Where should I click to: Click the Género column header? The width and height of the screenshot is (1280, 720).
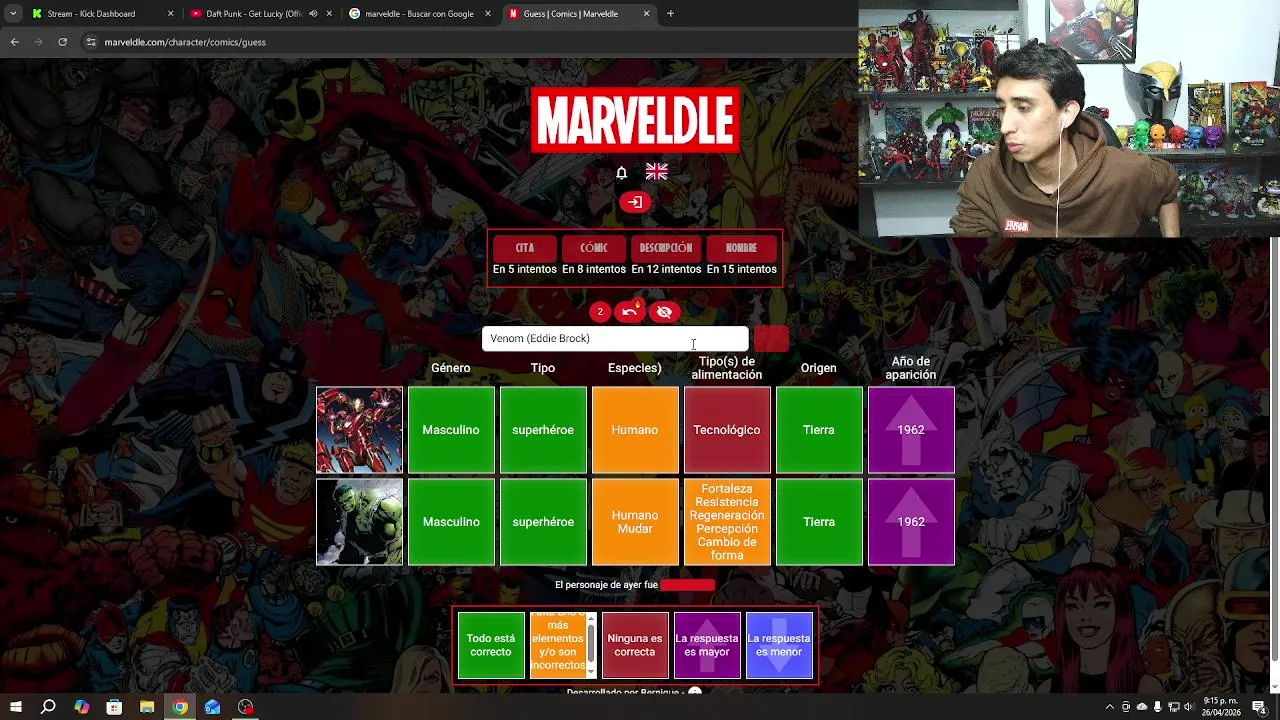tap(451, 368)
